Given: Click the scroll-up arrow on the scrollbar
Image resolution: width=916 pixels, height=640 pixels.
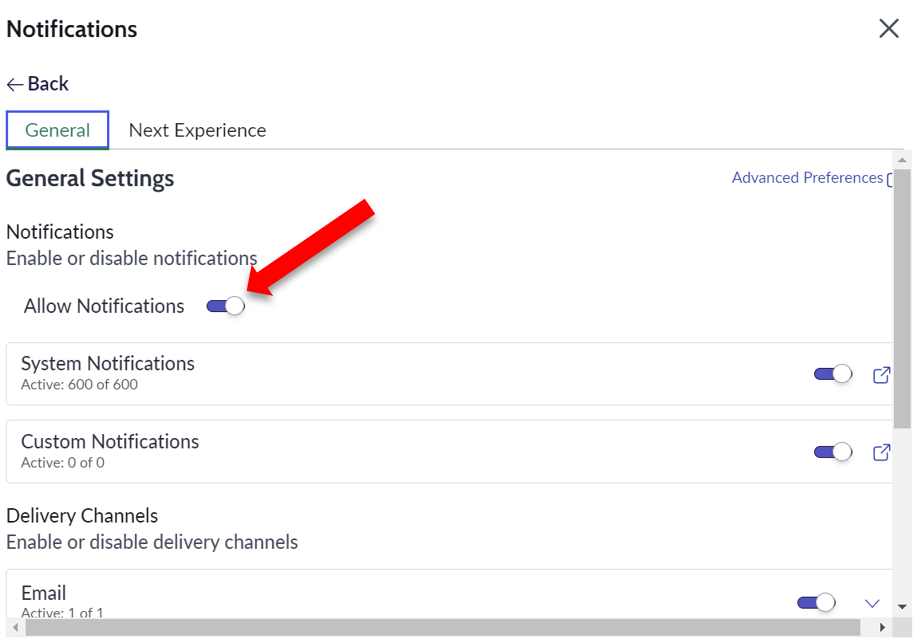Looking at the screenshot, I should (903, 162).
